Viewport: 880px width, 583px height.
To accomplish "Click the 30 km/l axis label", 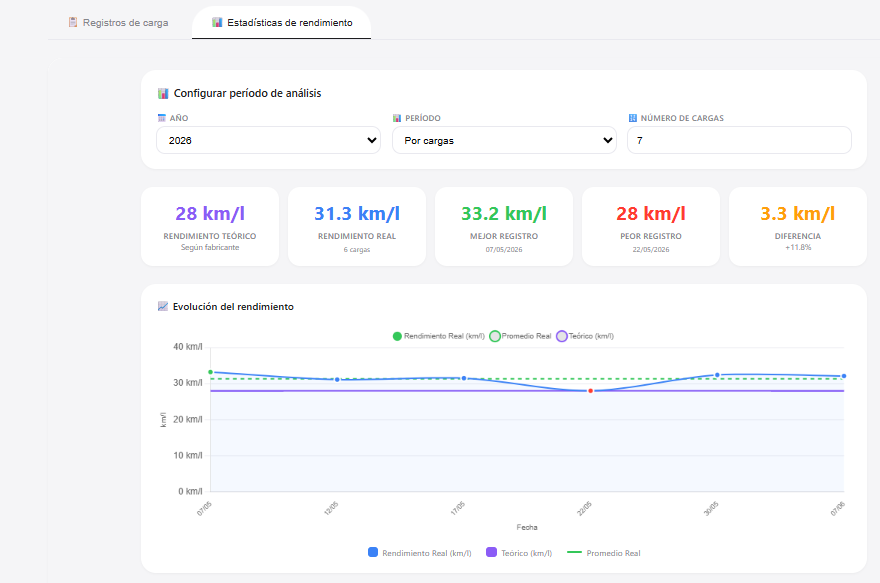I will click(x=187, y=383).
